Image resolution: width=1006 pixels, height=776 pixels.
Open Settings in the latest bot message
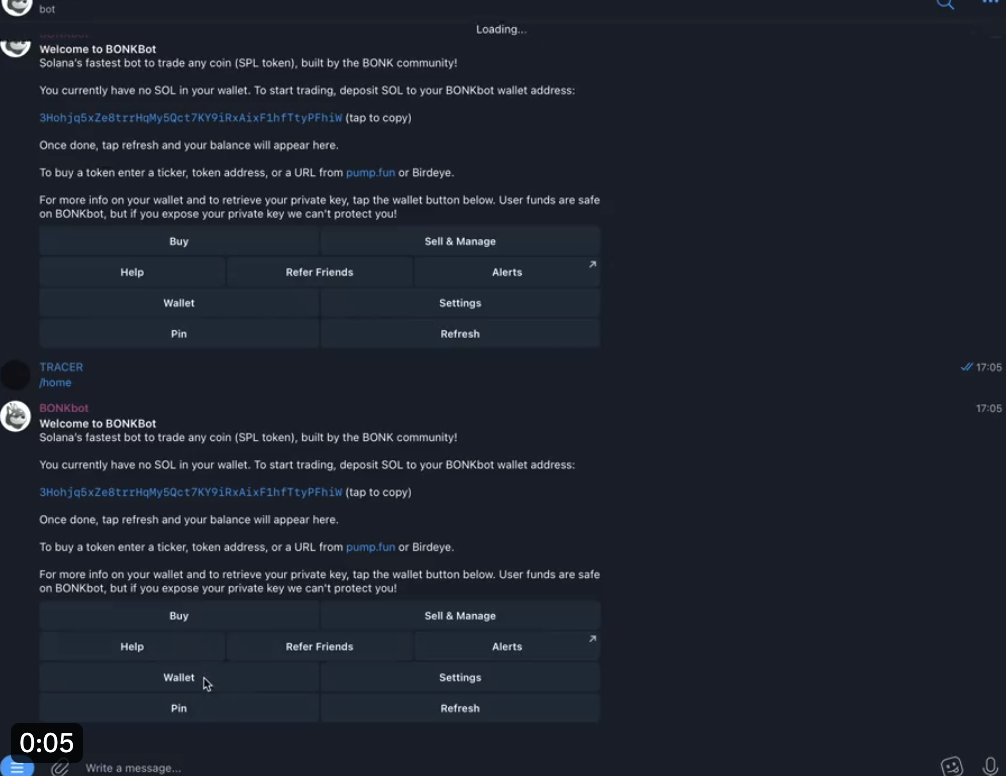(x=460, y=677)
